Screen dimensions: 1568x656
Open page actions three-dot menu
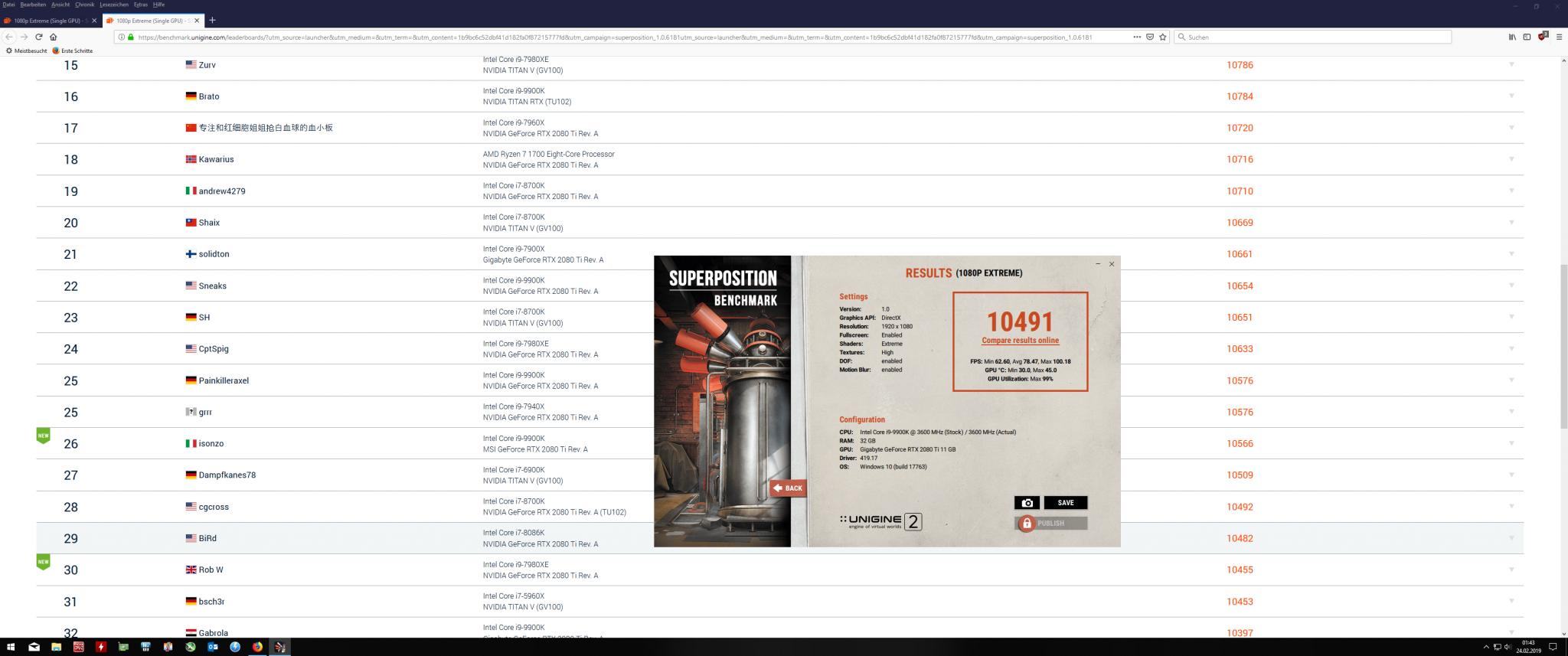[1137, 37]
